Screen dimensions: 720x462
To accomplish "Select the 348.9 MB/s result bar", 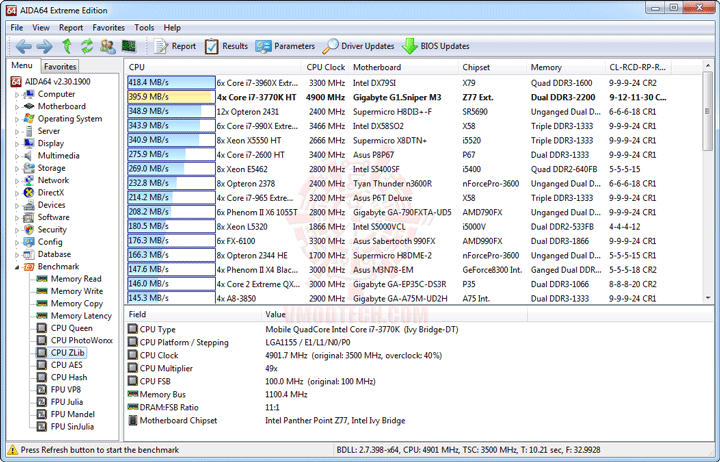I will coord(171,112).
